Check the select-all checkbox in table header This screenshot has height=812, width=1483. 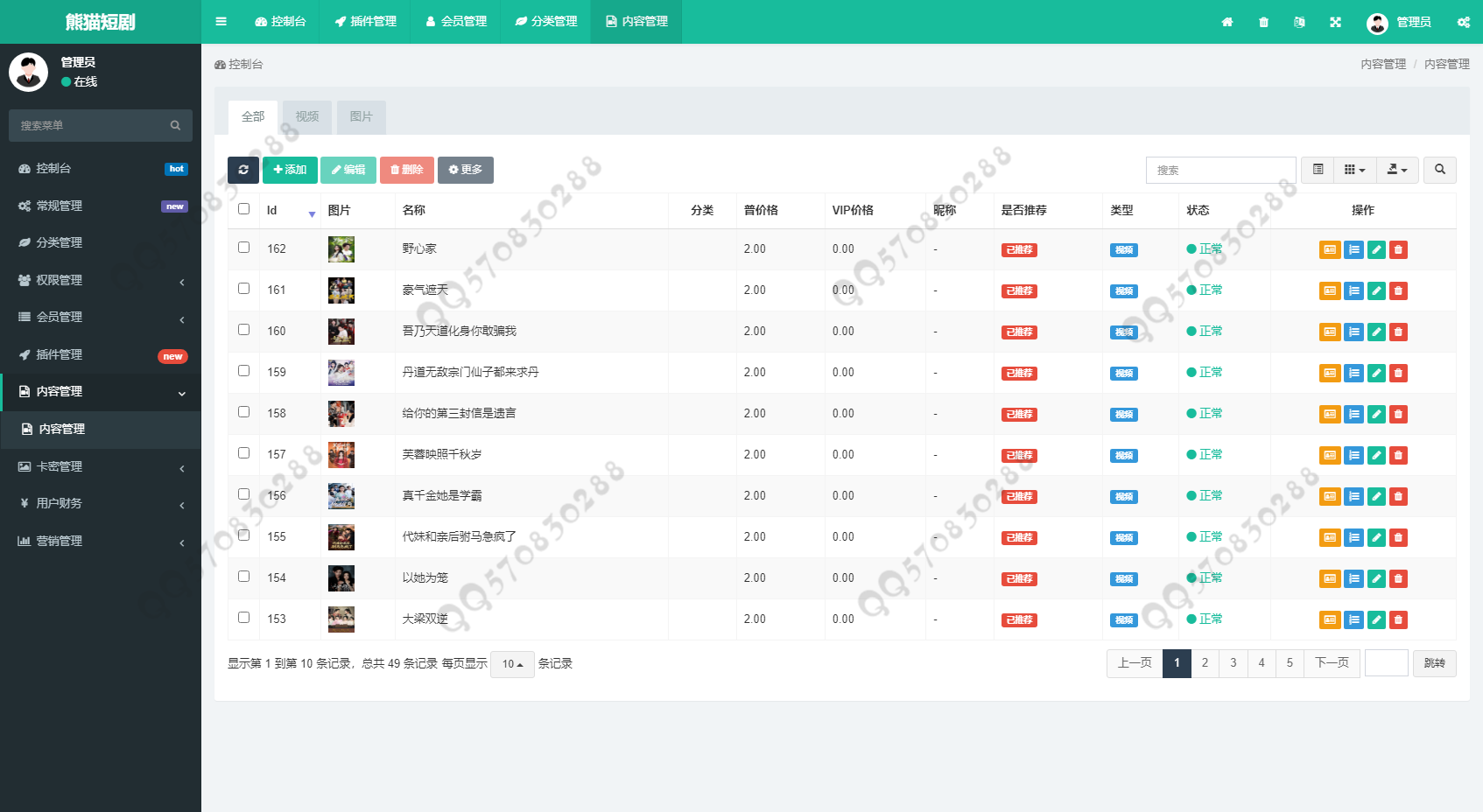coord(244,209)
